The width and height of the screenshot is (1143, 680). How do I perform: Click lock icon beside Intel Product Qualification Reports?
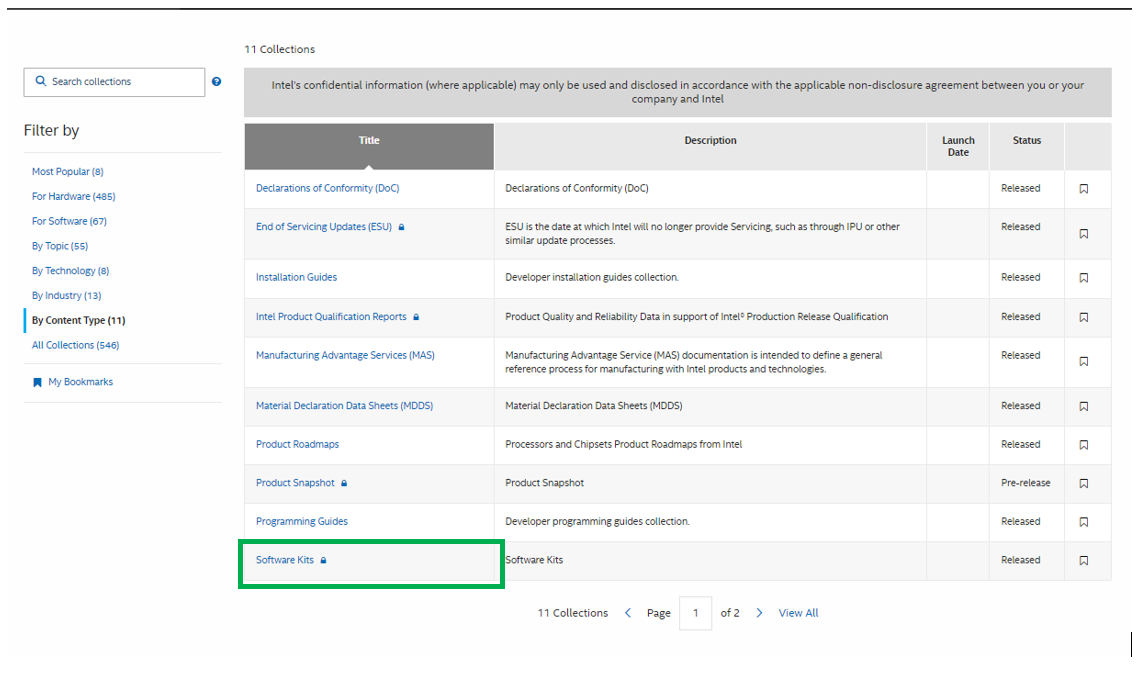point(416,317)
